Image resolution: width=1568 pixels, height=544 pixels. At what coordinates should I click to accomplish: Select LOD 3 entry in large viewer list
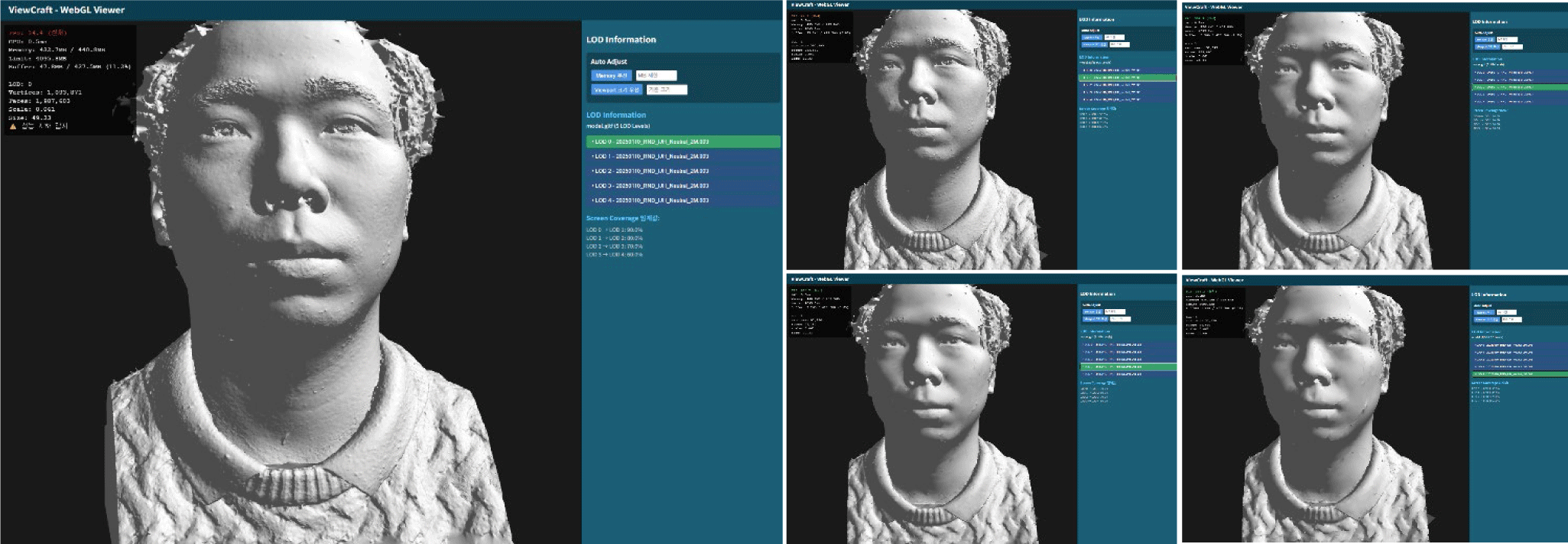pos(683,185)
